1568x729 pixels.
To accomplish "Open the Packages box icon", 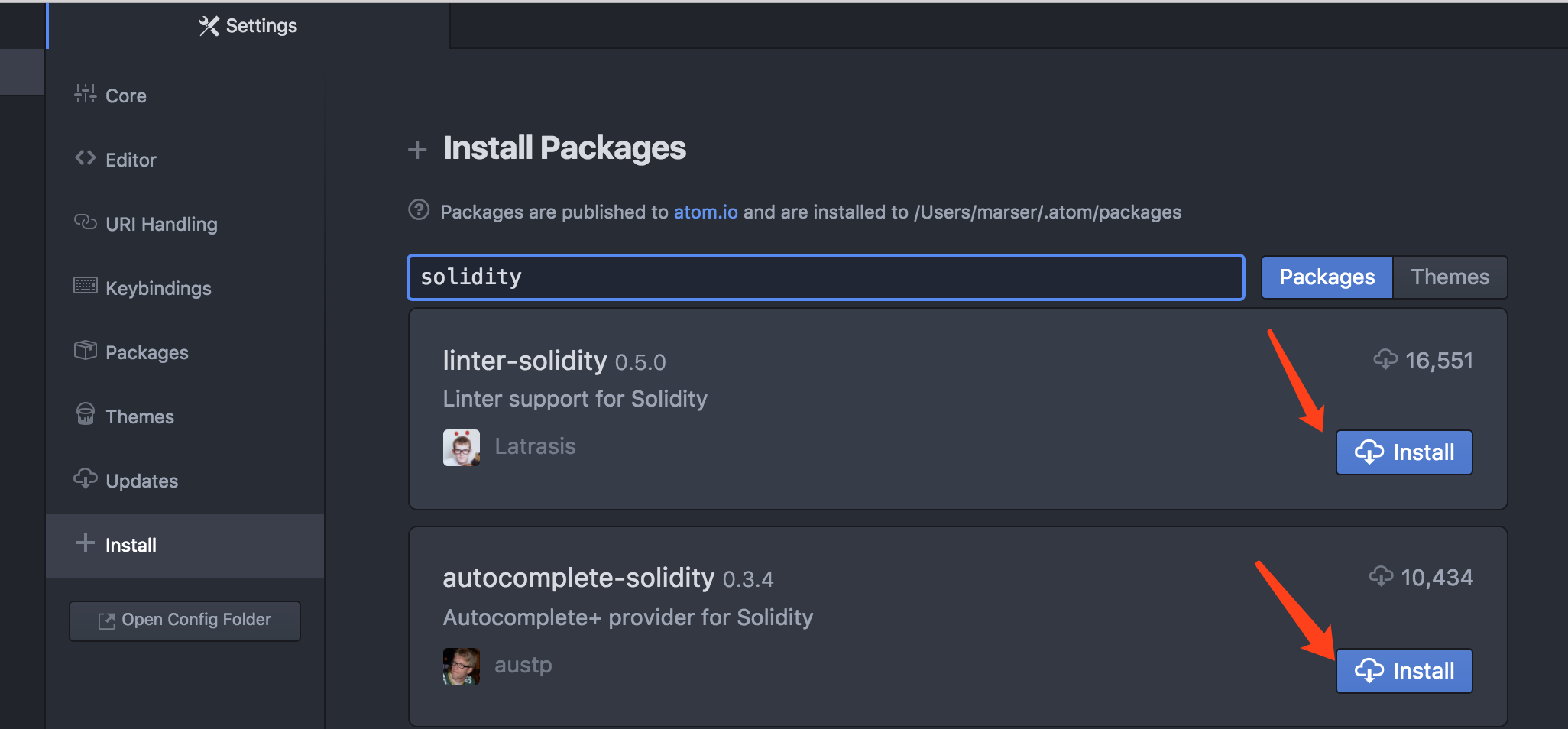I will tap(85, 350).
